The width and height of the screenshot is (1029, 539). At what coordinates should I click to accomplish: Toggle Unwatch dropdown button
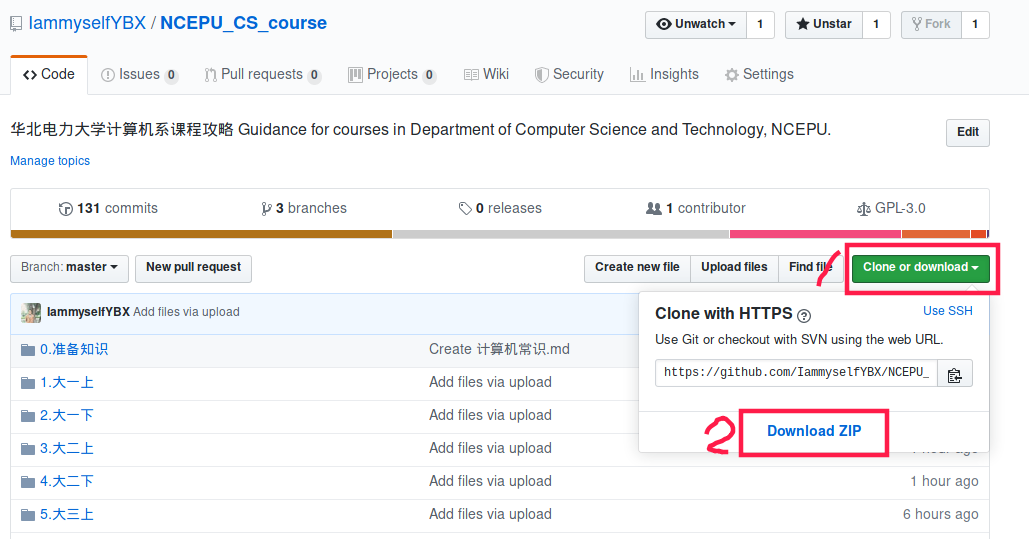696,24
